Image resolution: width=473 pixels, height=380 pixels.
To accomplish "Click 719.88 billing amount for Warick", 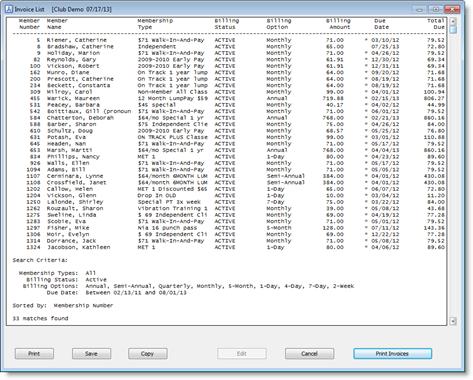I will 333,98.
